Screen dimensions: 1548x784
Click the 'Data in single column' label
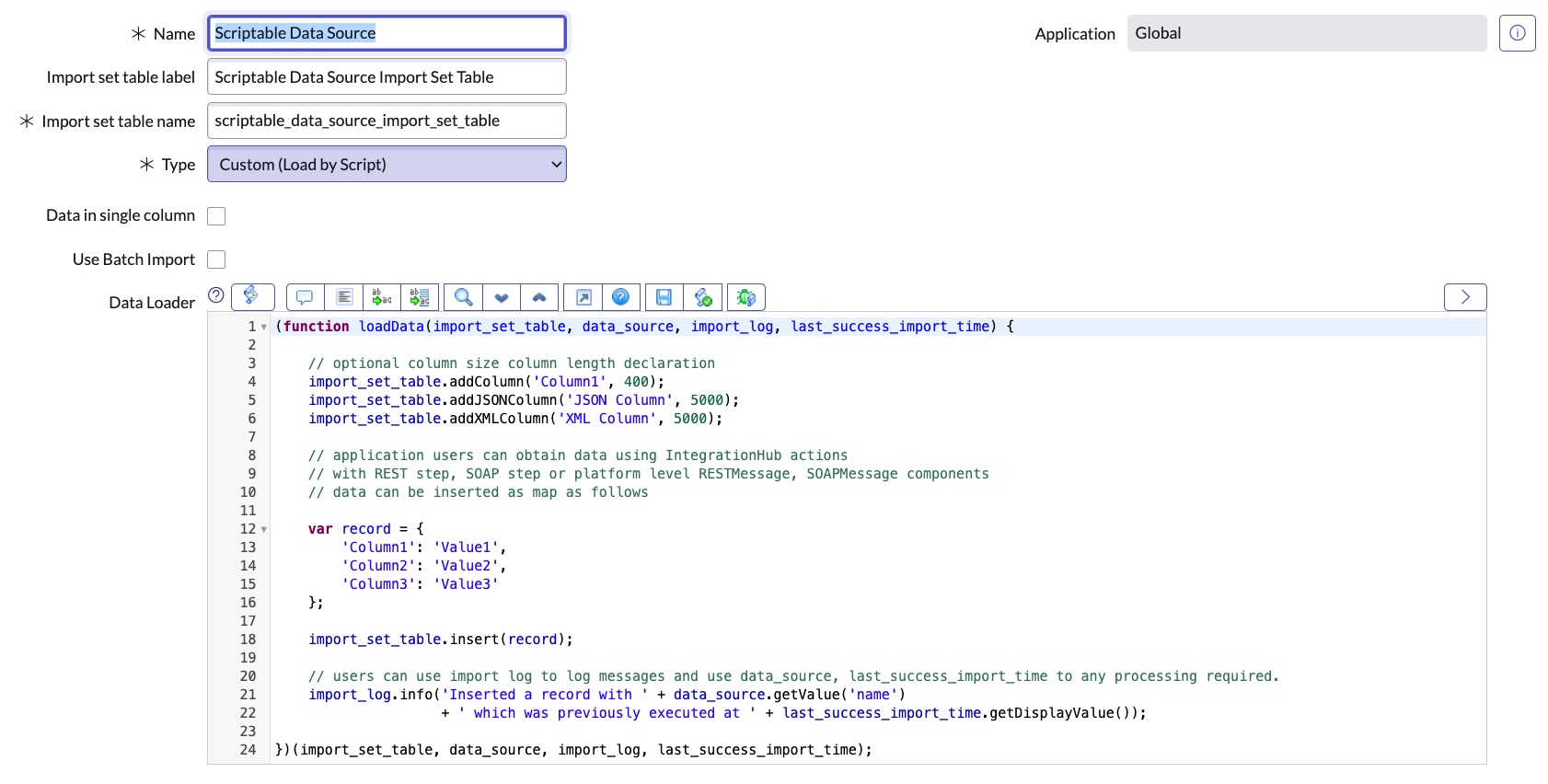coord(121,215)
